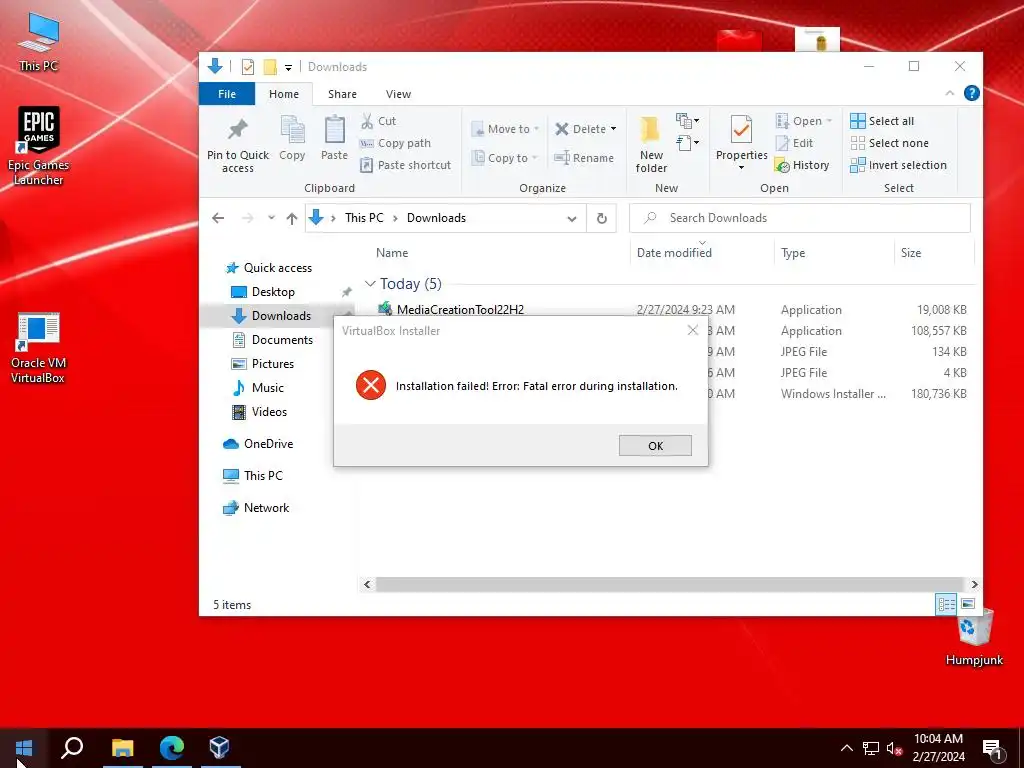Click Paste shortcut in ribbon

coord(406,165)
